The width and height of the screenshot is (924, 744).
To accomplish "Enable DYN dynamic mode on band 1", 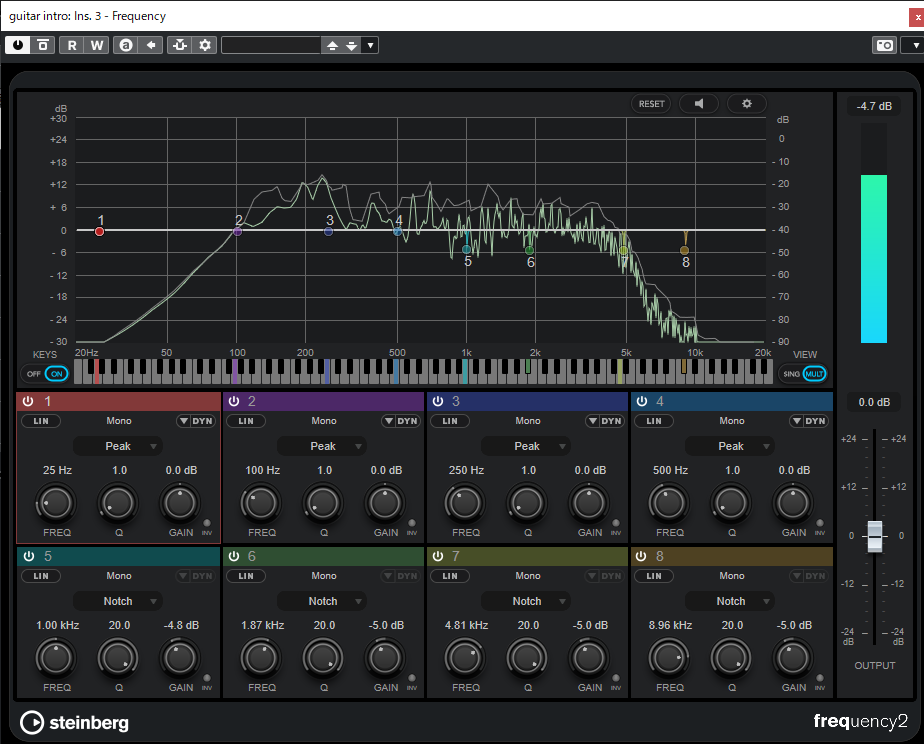I will tap(196, 421).
